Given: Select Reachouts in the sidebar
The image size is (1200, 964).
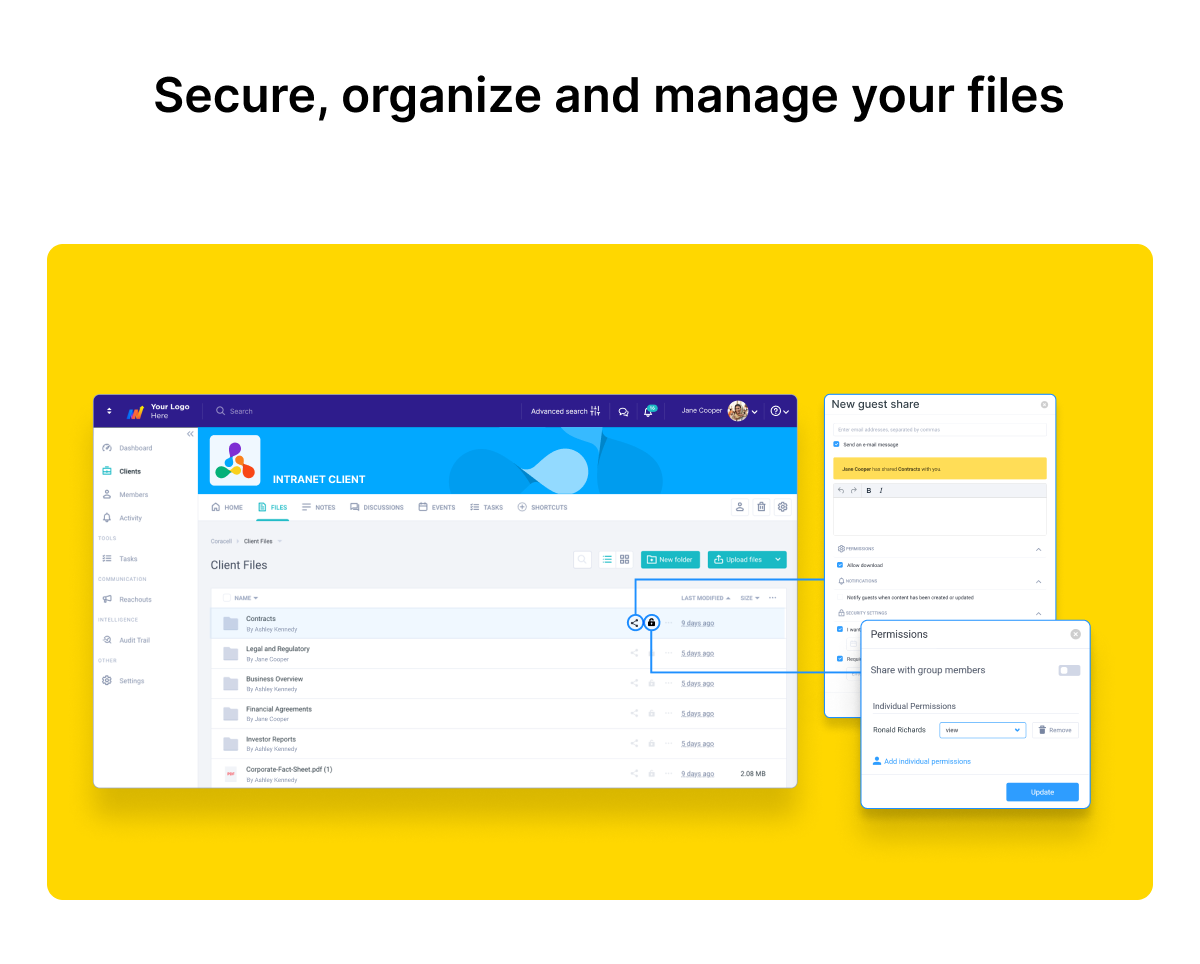Looking at the screenshot, I should coord(135,598).
